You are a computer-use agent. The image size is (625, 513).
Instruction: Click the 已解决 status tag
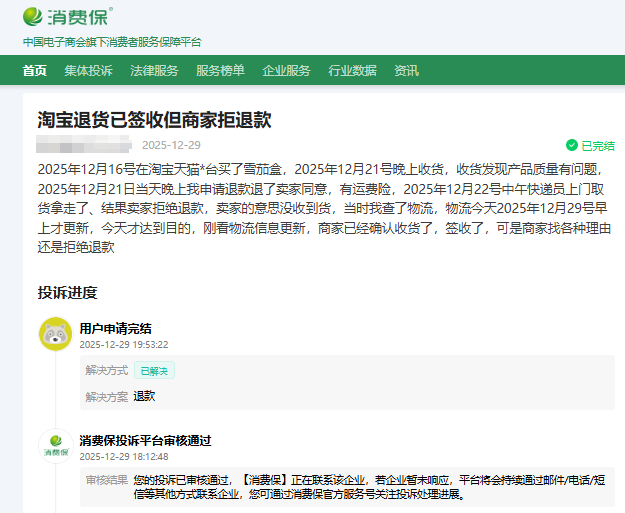(154, 370)
